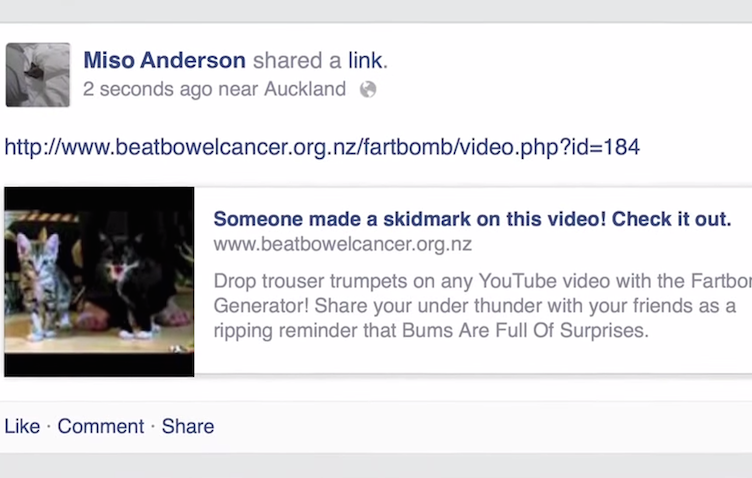Open the '2 seconds ago' timestamp
This screenshot has height=478, width=752.
147,89
